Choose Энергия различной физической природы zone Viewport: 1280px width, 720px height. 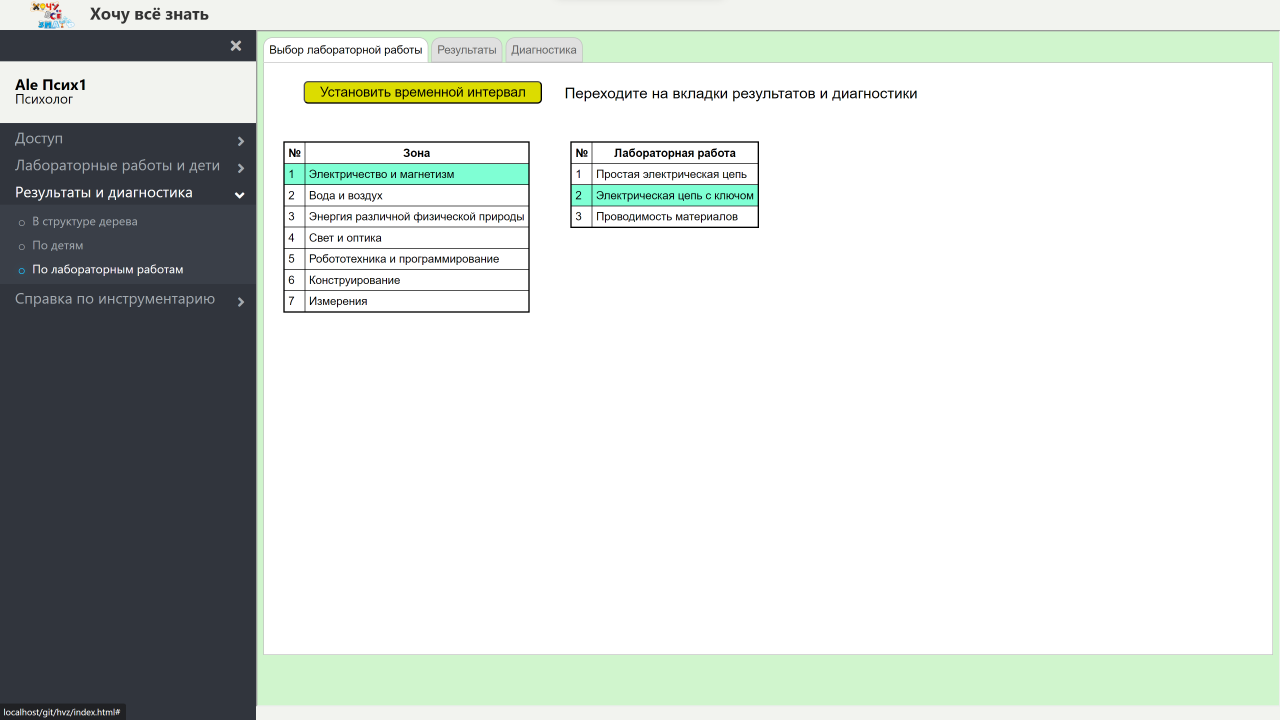click(416, 217)
